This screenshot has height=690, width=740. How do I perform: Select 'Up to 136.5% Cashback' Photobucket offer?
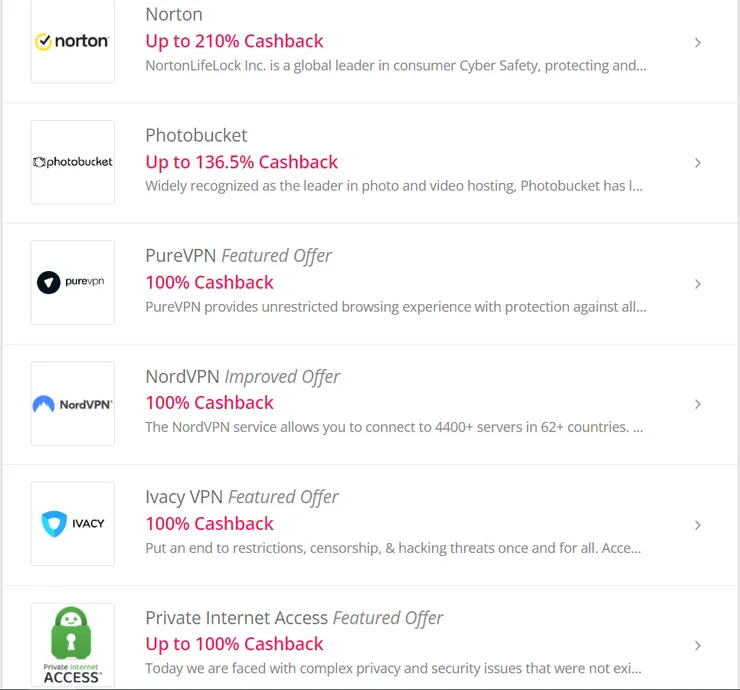(241, 162)
